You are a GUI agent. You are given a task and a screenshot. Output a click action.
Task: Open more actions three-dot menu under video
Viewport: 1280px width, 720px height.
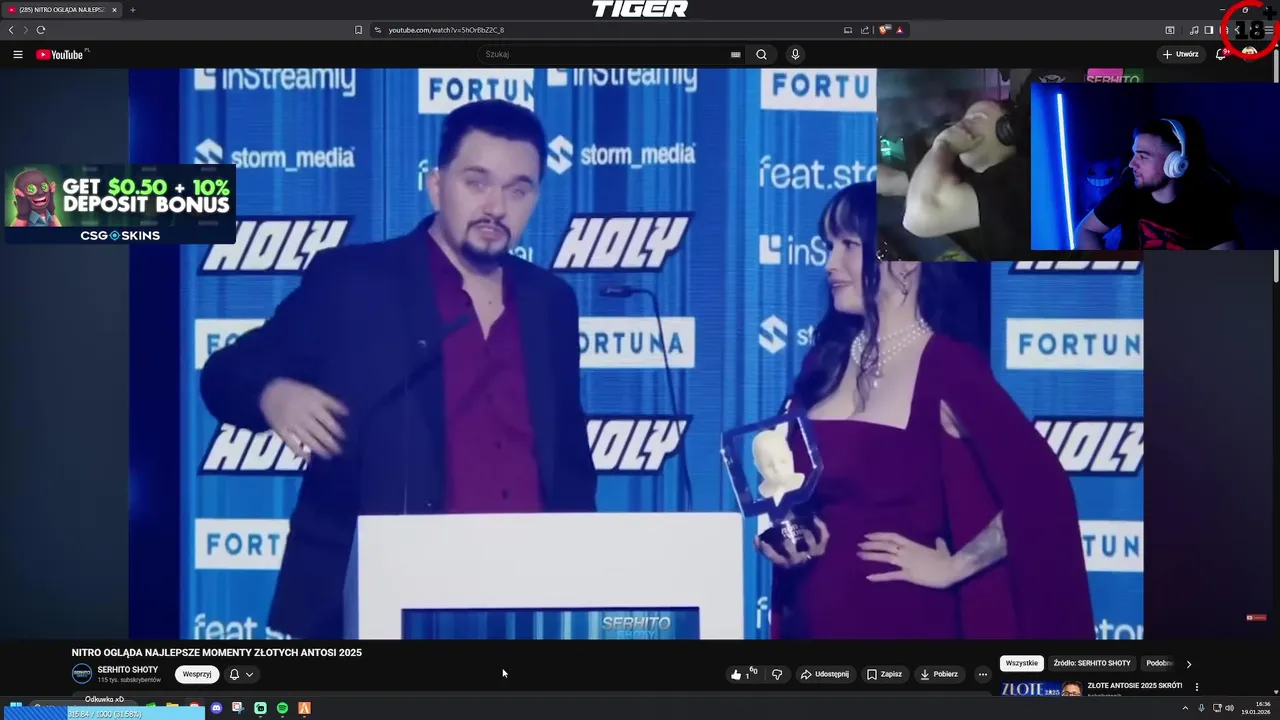(982, 674)
